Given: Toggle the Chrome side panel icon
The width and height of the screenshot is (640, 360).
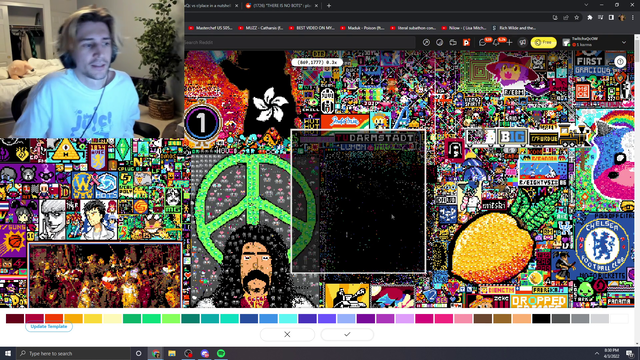Looking at the screenshot, I should [x=611, y=18].
